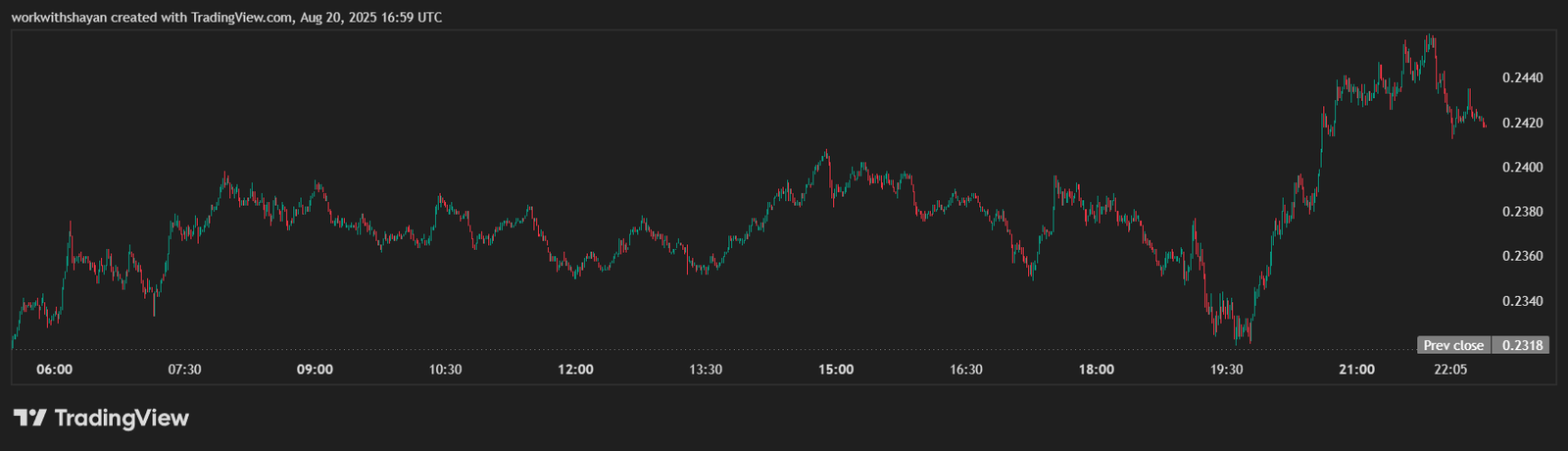
Task: Click the 22:05 time axis label
Action: pyautogui.click(x=1450, y=370)
